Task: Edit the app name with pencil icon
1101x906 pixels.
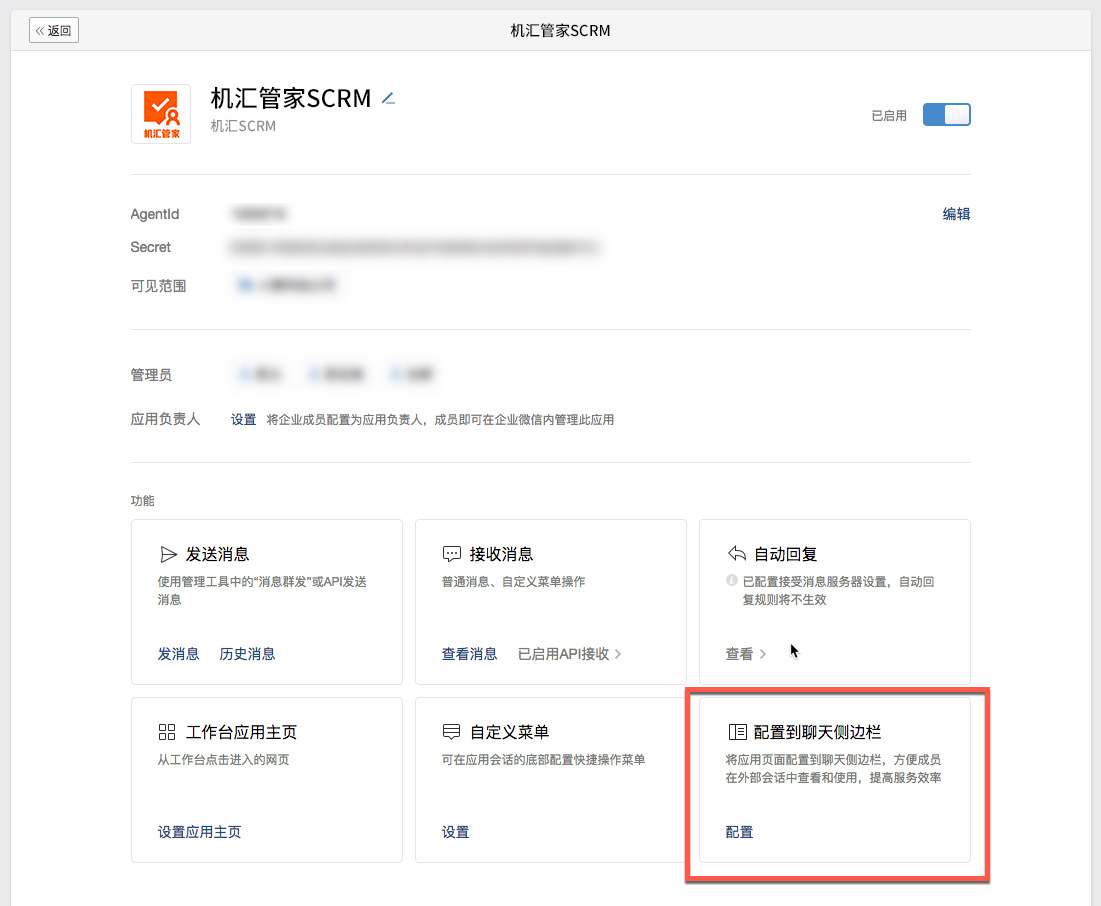Action: [388, 99]
